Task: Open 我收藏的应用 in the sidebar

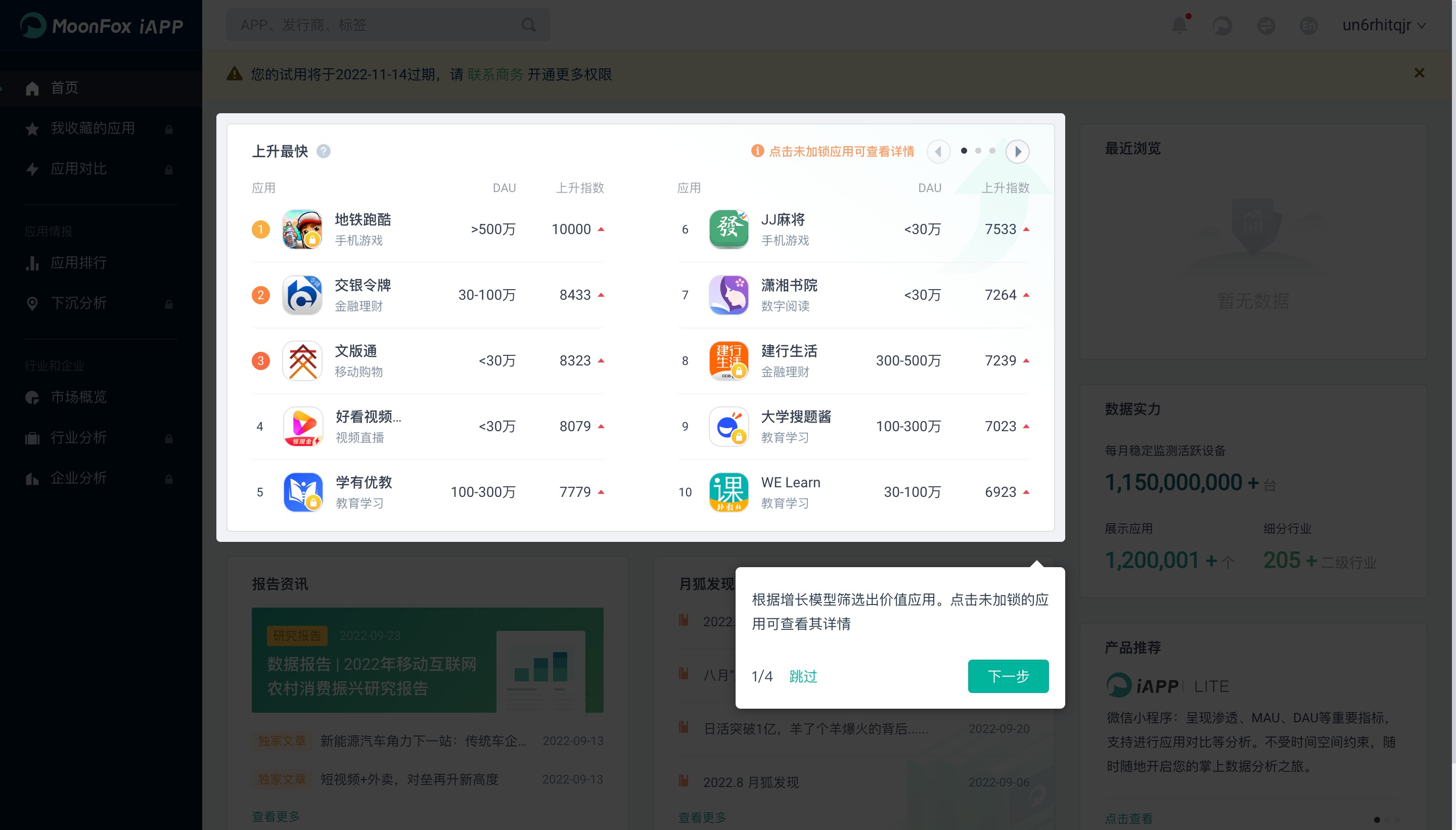Action: point(101,128)
